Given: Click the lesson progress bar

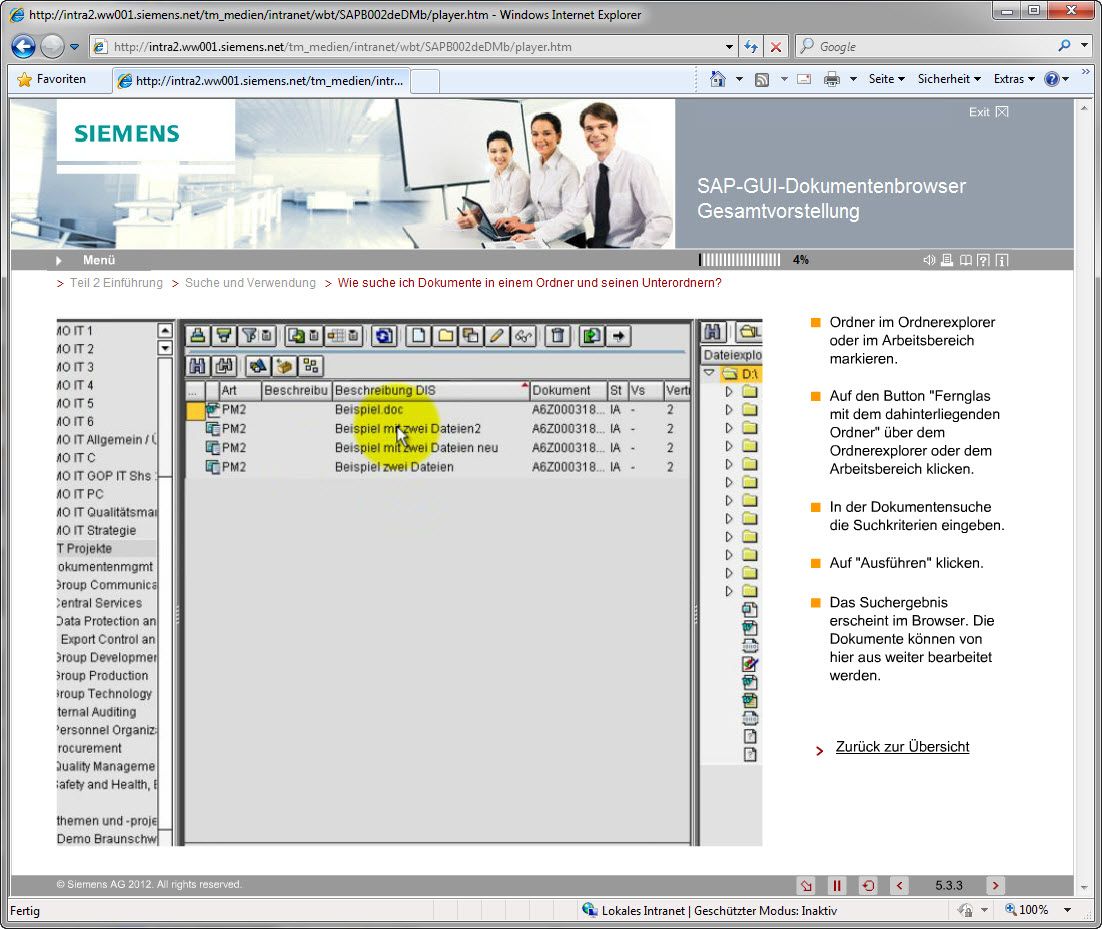Looking at the screenshot, I should click(740, 260).
